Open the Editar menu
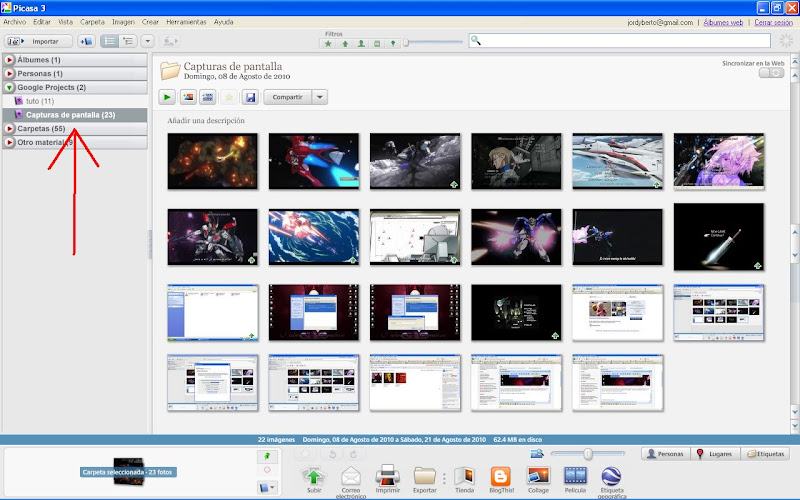 pyautogui.click(x=42, y=22)
